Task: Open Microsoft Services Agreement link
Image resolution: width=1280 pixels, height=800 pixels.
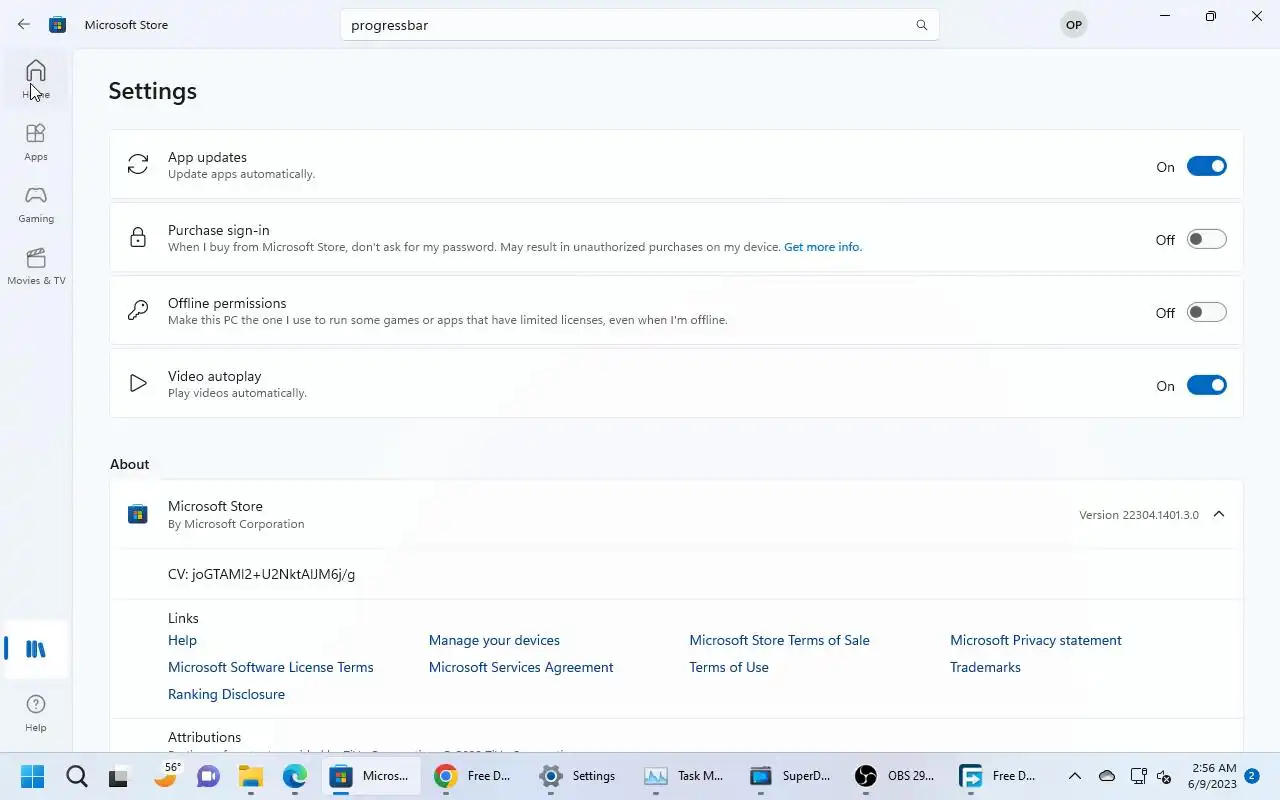Action: pos(521,667)
